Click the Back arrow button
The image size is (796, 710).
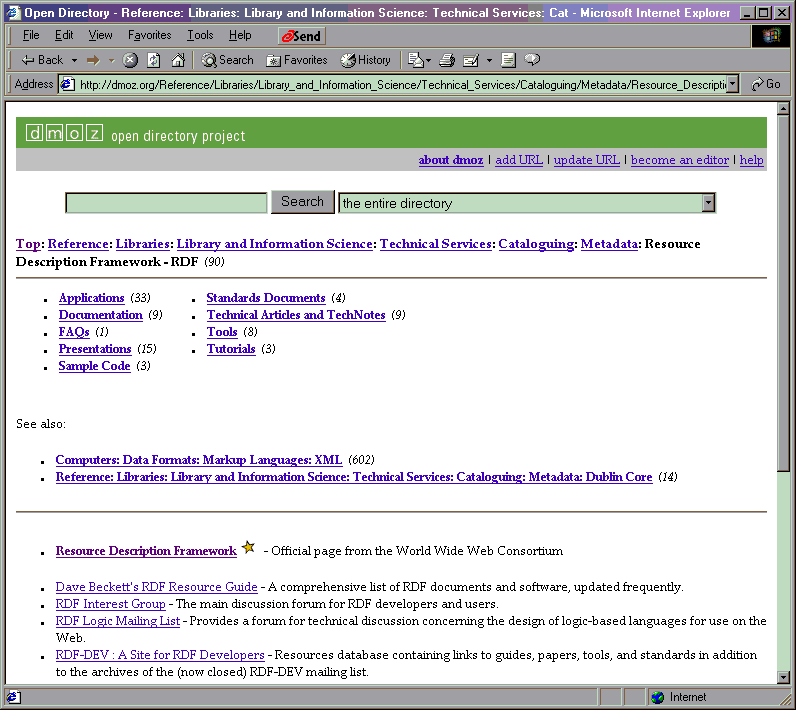42,60
